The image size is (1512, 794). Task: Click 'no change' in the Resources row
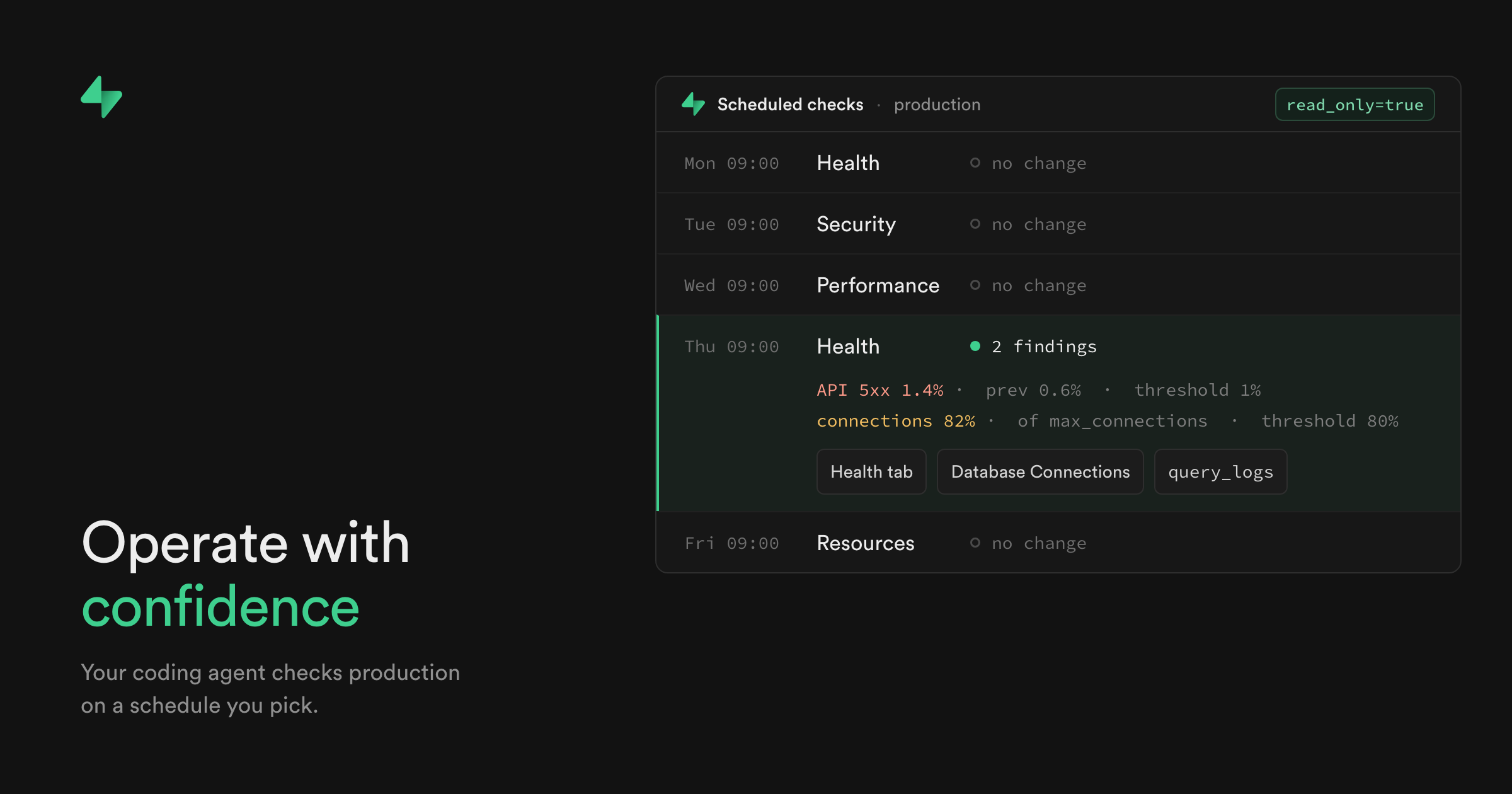click(x=1039, y=543)
